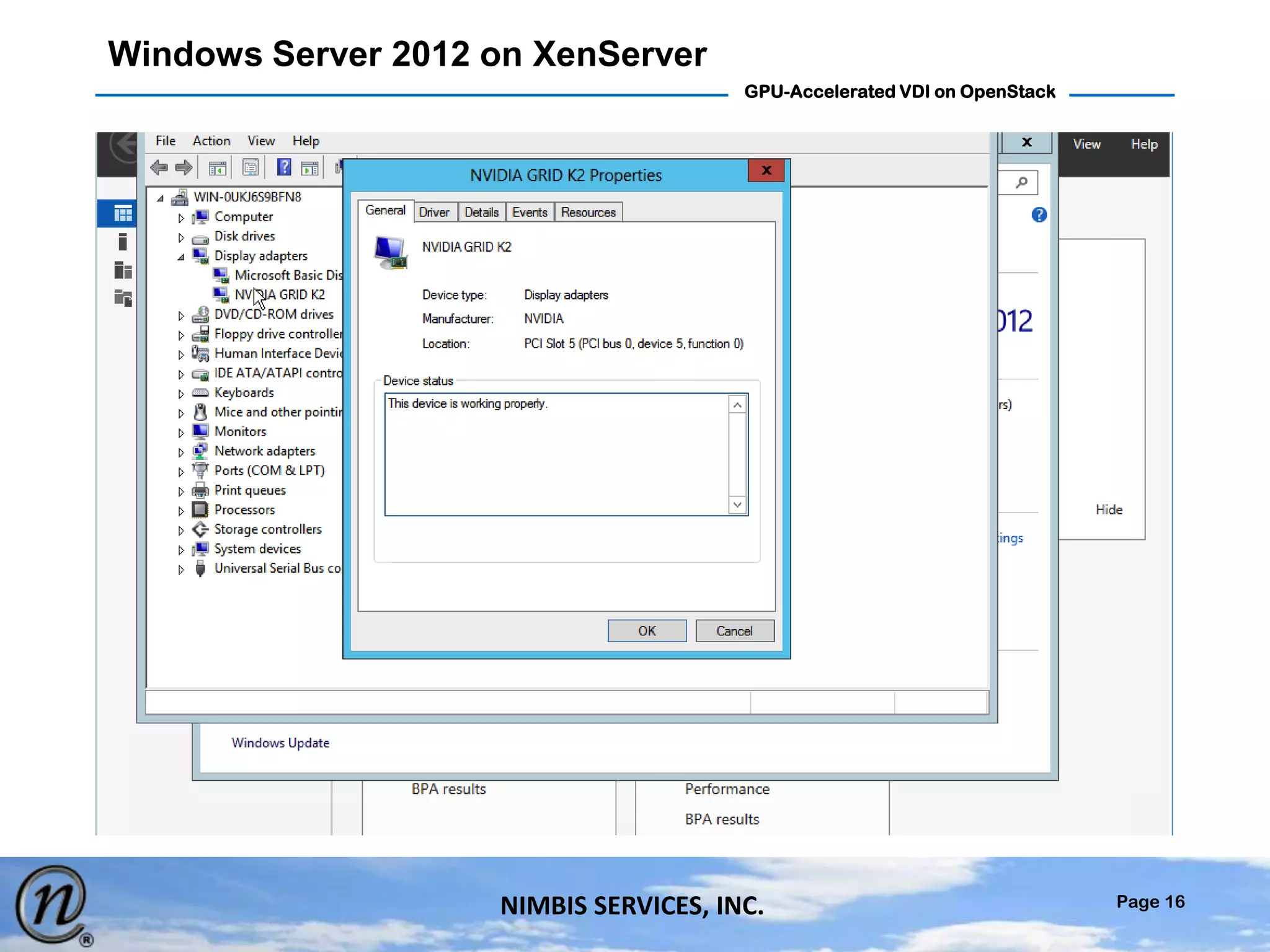Click the Computer category icon

click(x=200, y=217)
